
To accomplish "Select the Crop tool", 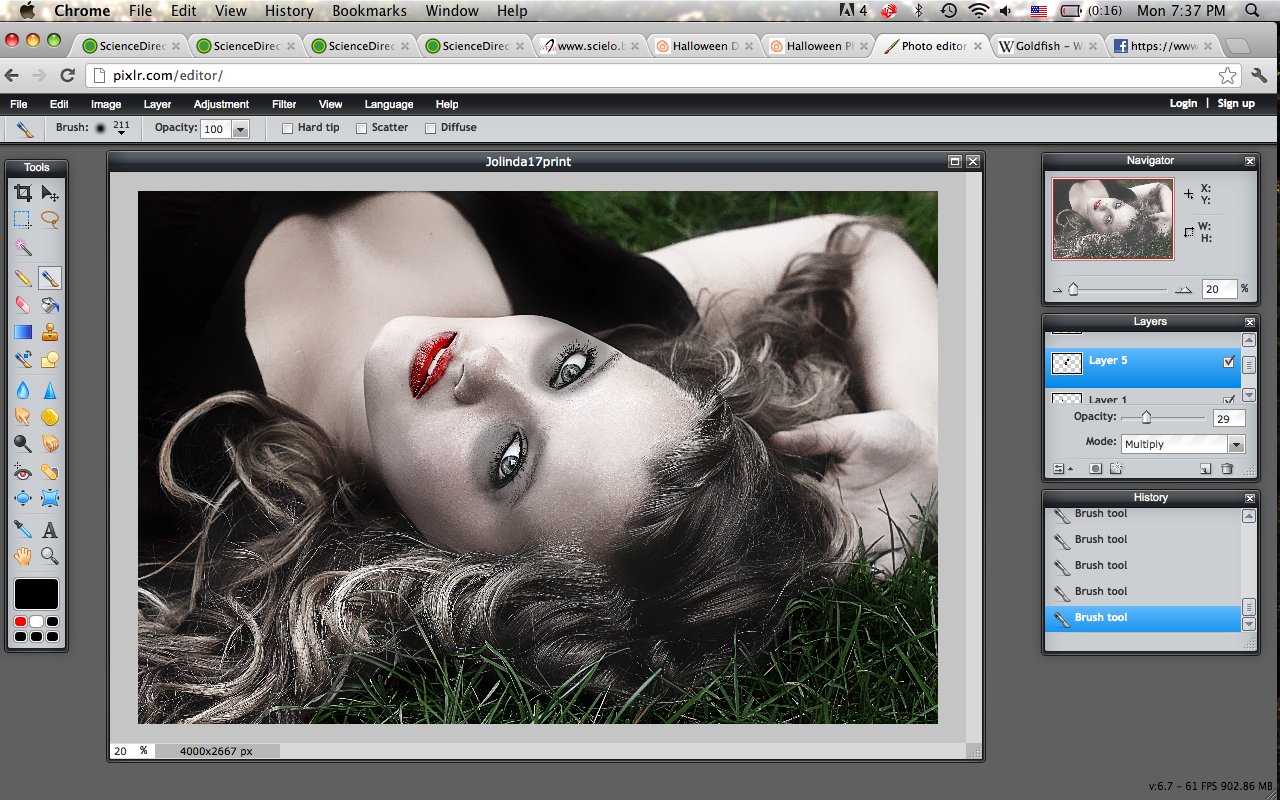I will click(23, 193).
